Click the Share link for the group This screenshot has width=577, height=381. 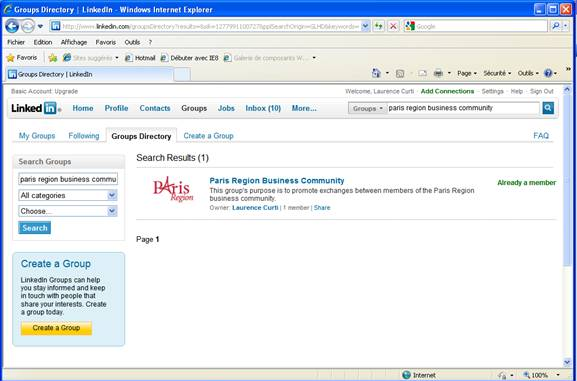(322, 208)
